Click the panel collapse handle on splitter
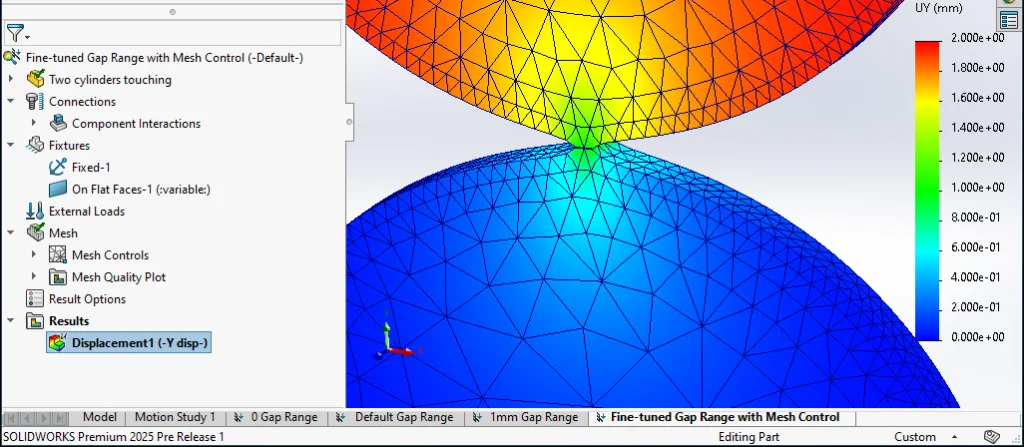The height and width of the screenshot is (447, 1024). pos(349,122)
